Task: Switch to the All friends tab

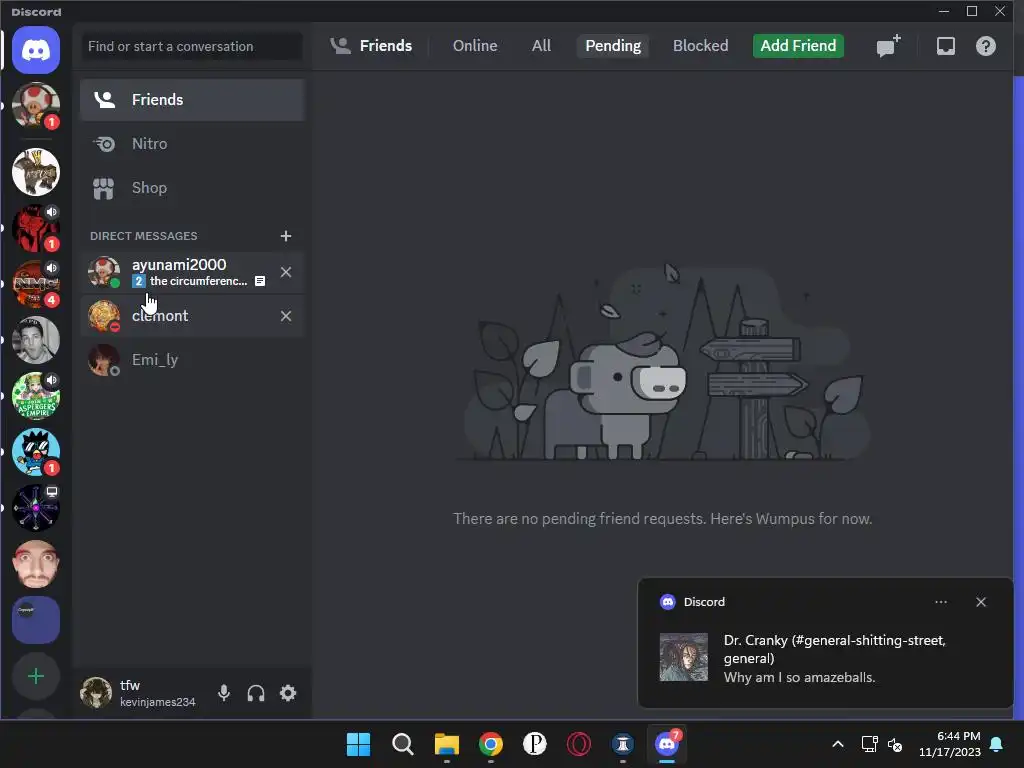Action: click(541, 46)
